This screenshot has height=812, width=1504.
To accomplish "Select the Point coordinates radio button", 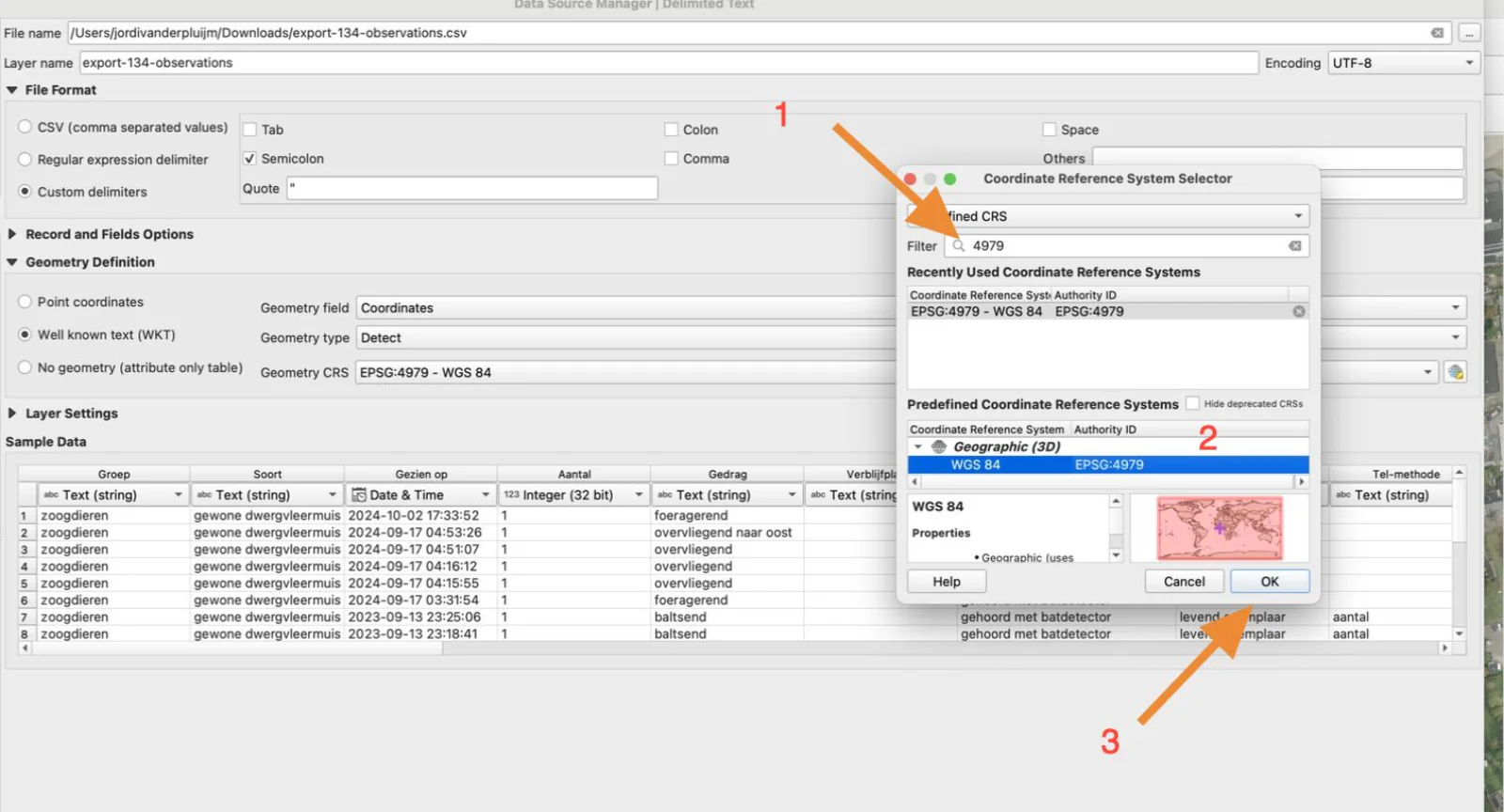I will 25,302.
